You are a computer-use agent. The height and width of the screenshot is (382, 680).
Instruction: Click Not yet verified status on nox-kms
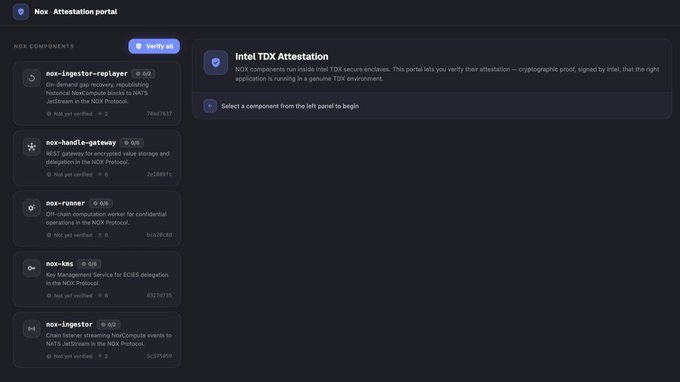69,296
